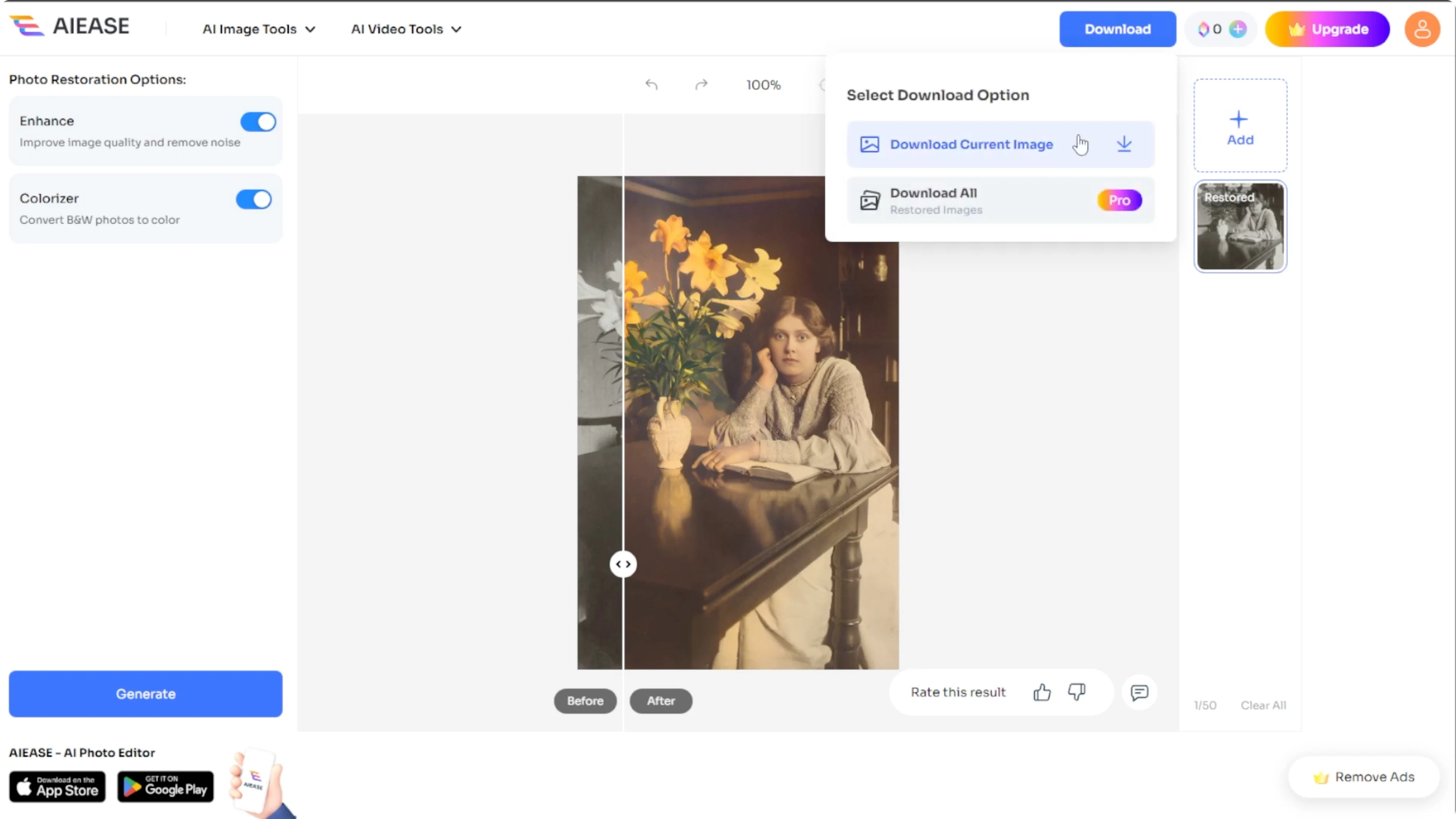Click Clear All link
Image resolution: width=1456 pixels, height=819 pixels.
coord(1263,705)
